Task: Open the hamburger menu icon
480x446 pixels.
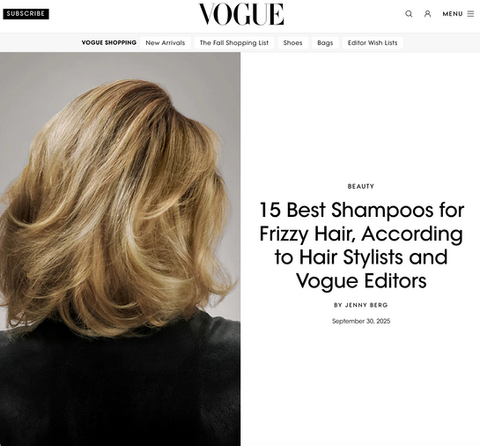Action: click(470, 14)
